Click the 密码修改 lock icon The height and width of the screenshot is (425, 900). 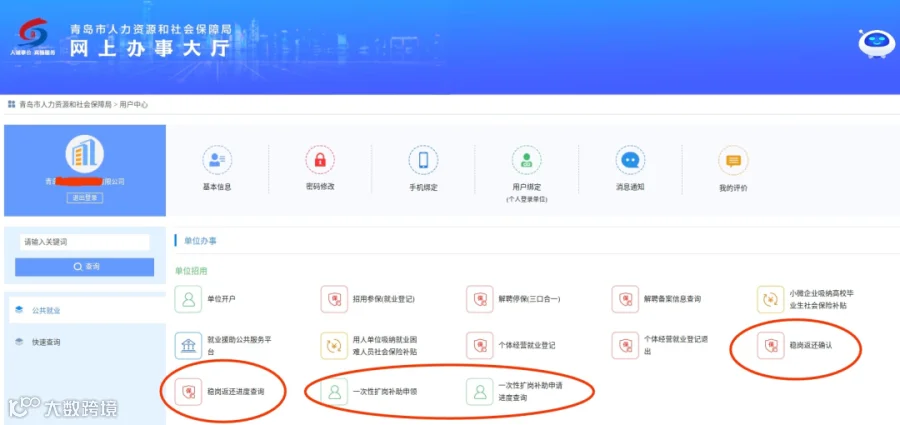(320, 160)
